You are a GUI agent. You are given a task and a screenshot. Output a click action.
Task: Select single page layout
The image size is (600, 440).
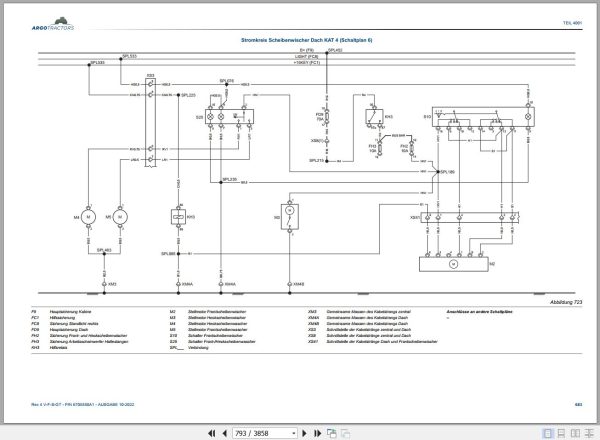pos(548,433)
